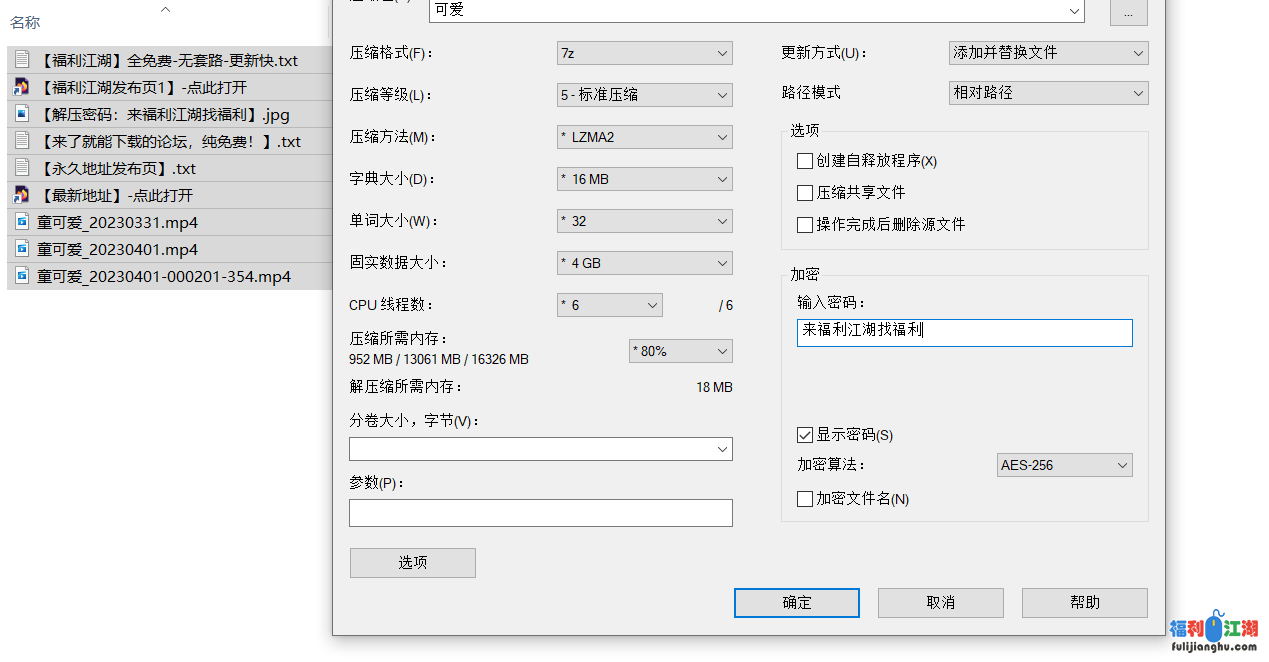Click the text file icon for 【福利江湖】全免费-无套路-更新快.txt

pos(21,60)
